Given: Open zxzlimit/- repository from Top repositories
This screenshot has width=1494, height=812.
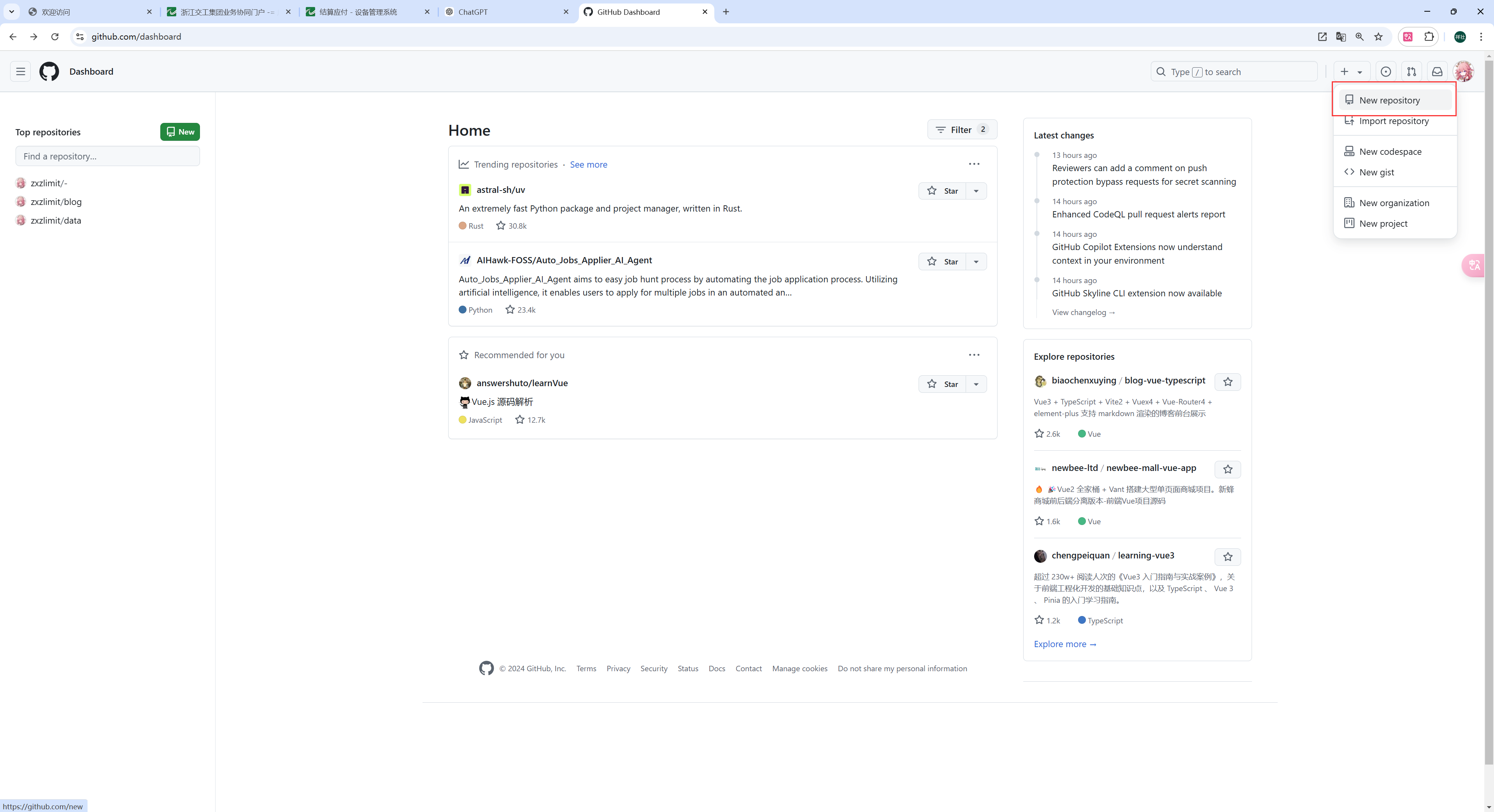Looking at the screenshot, I should pyautogui.click(x=49, y=183).
